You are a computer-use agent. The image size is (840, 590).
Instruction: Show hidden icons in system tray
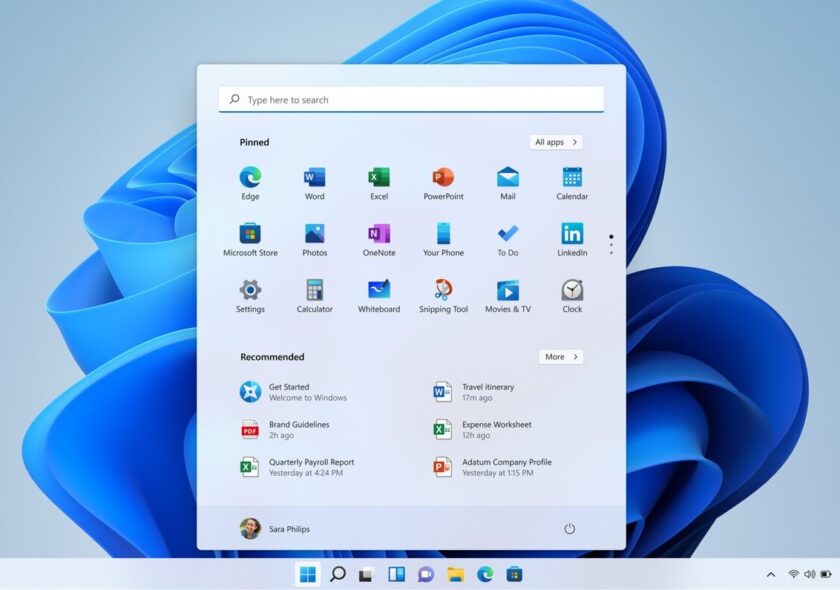point(771,574)
